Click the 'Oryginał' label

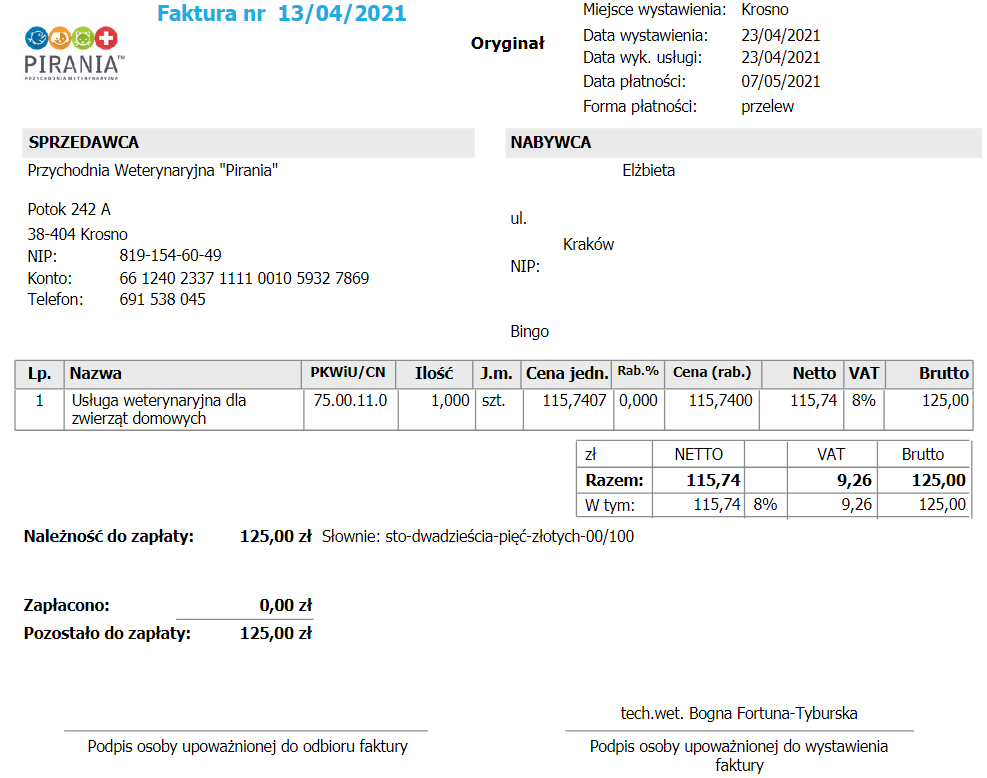(x=507, y=44)
